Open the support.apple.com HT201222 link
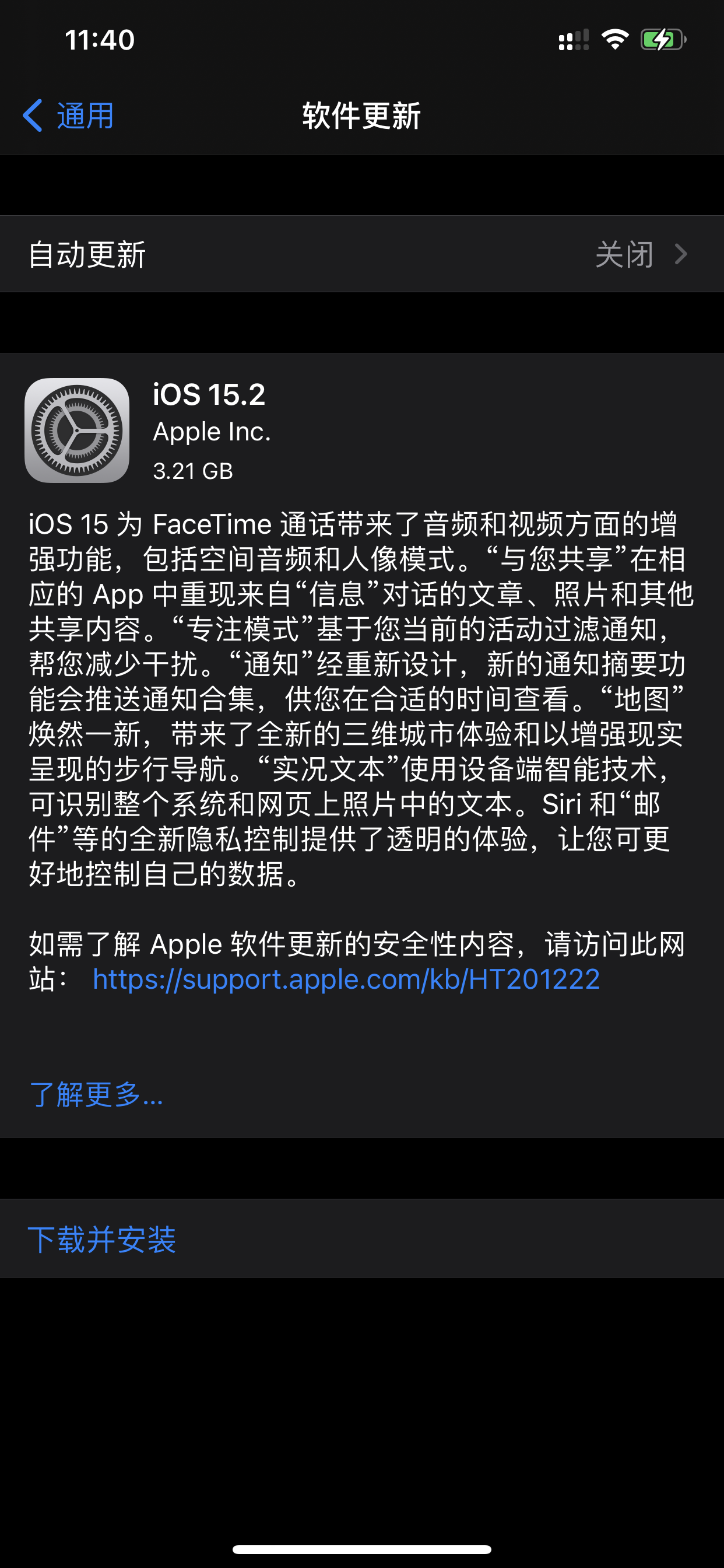The height and width of the screenshot is (1568, 724). point(346,979)
